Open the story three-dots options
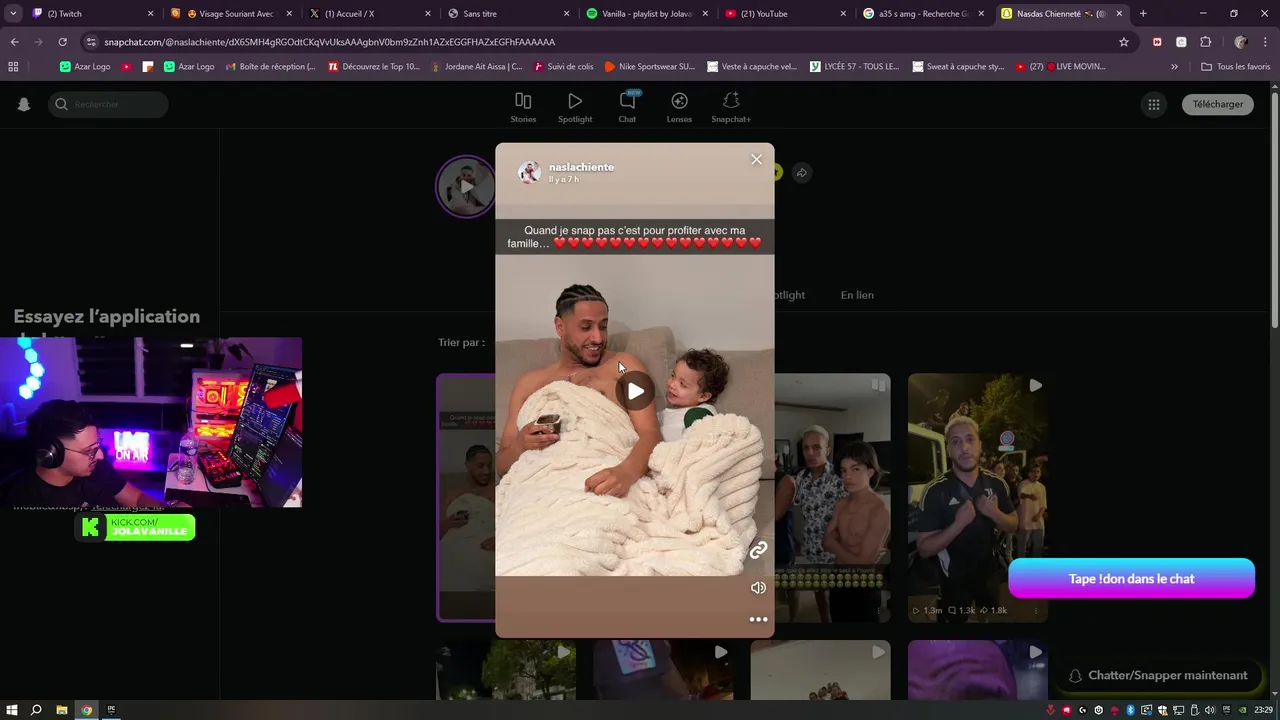Screen dimensions: 1280x720 [758, 619]
